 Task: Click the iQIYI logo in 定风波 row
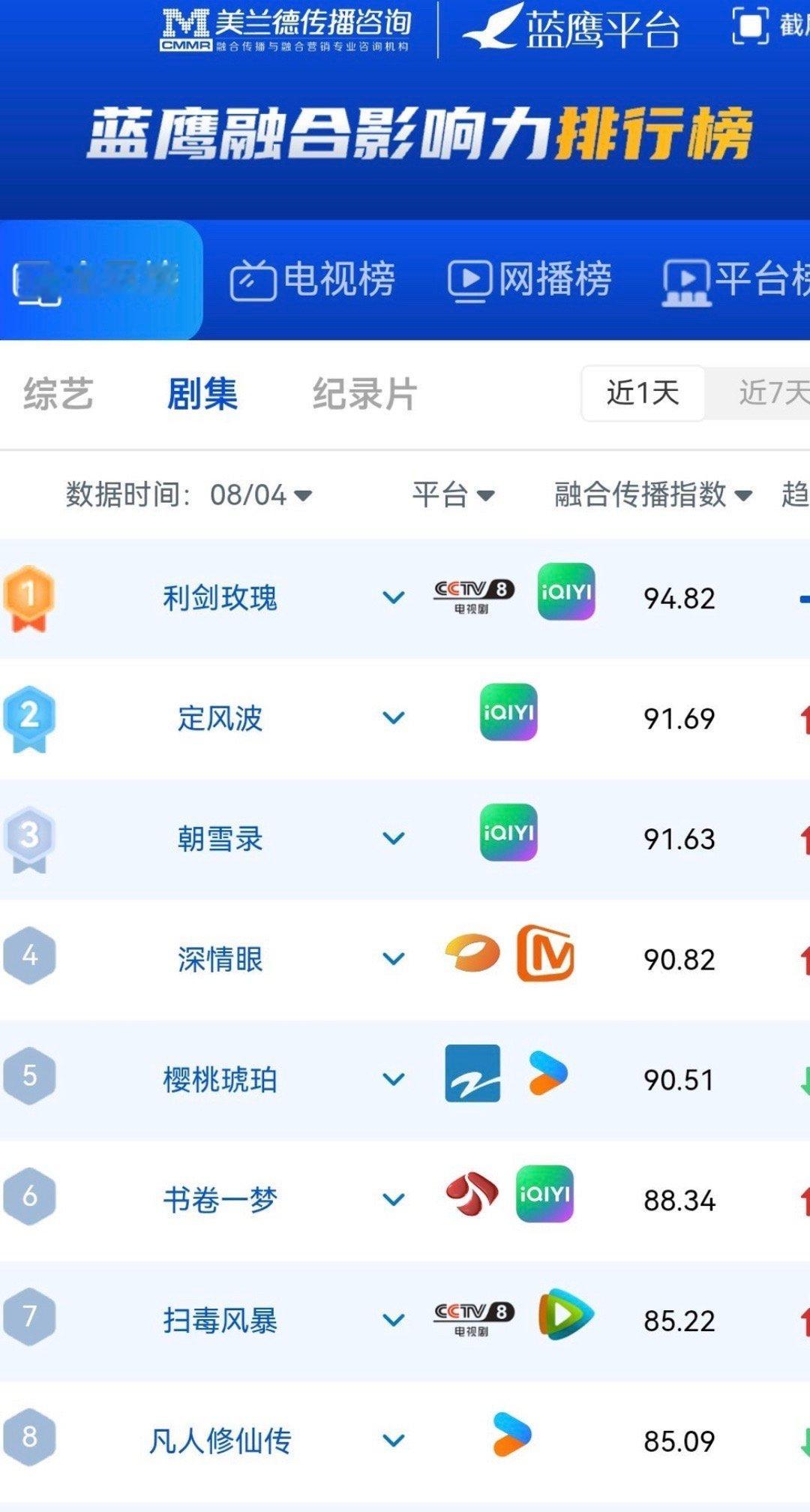[x=508, y=712]
